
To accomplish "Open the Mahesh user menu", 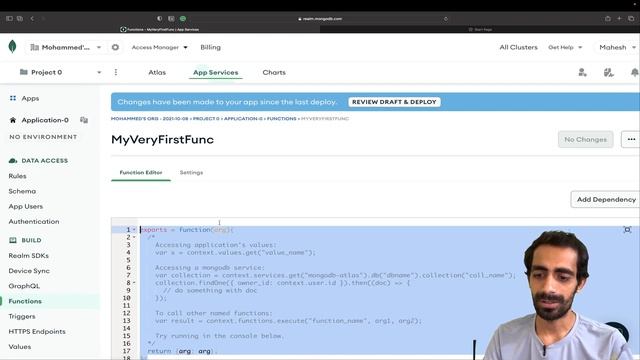I will click(x=617, y=47).
